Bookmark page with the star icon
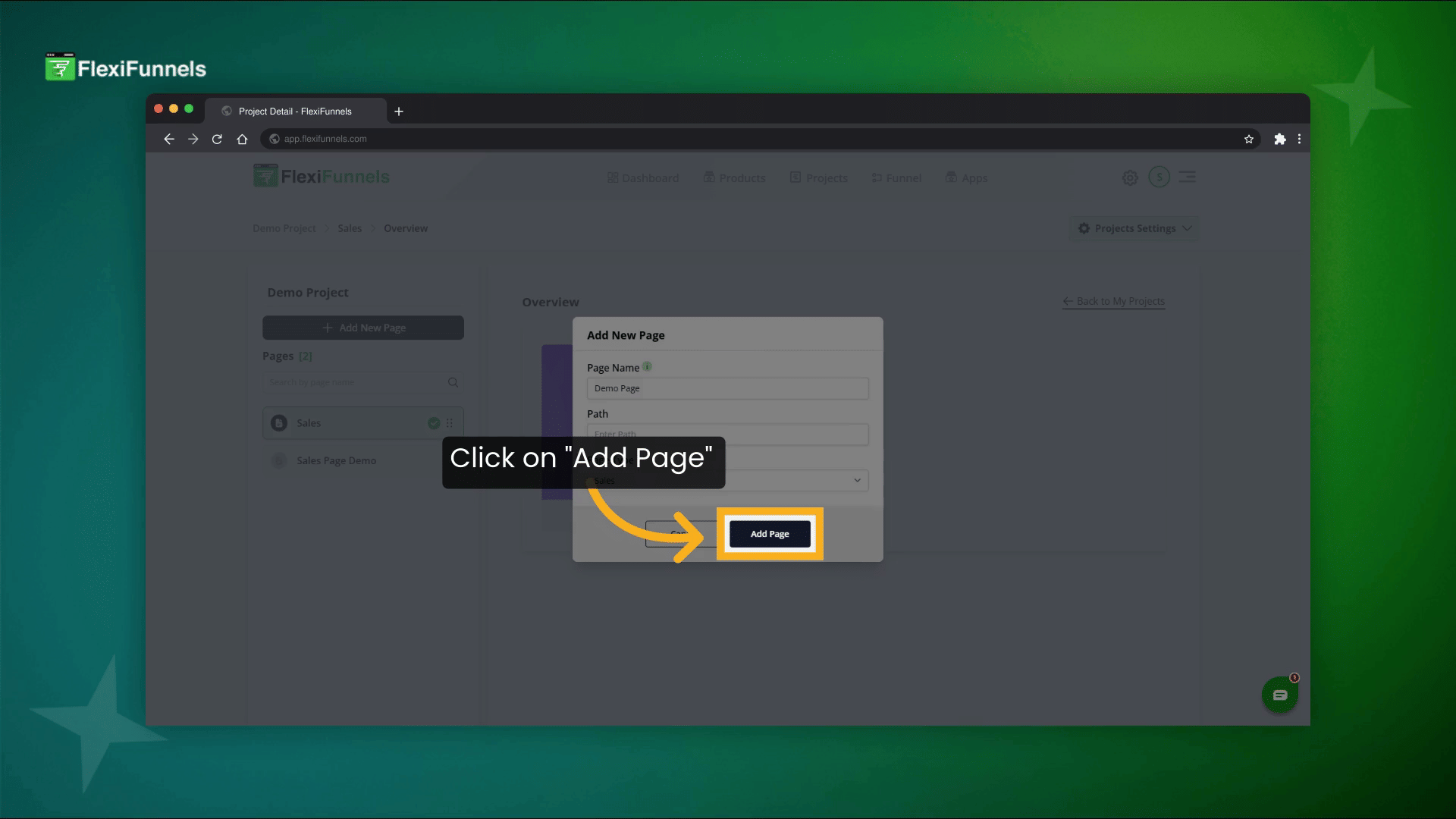1456x819 pixels. coord(1248,139)
